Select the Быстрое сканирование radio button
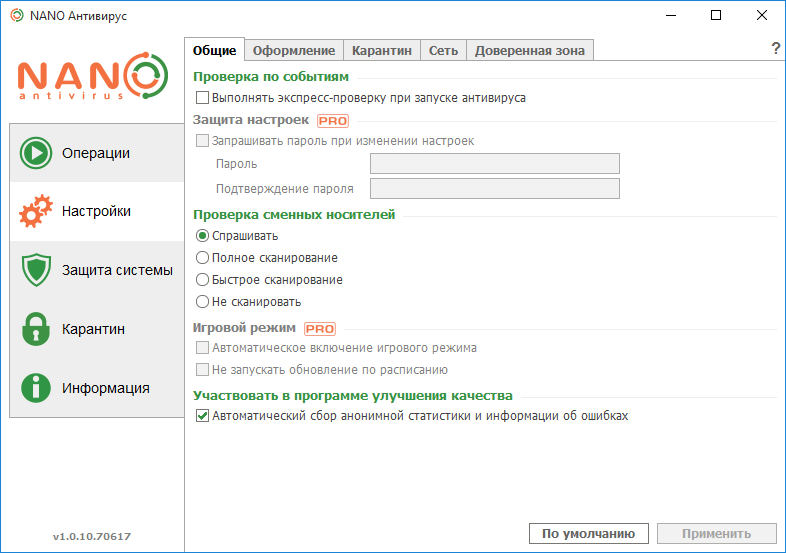The height and width of the screenshot is (553, 786). pyautogui.click(x=203, y=280)
